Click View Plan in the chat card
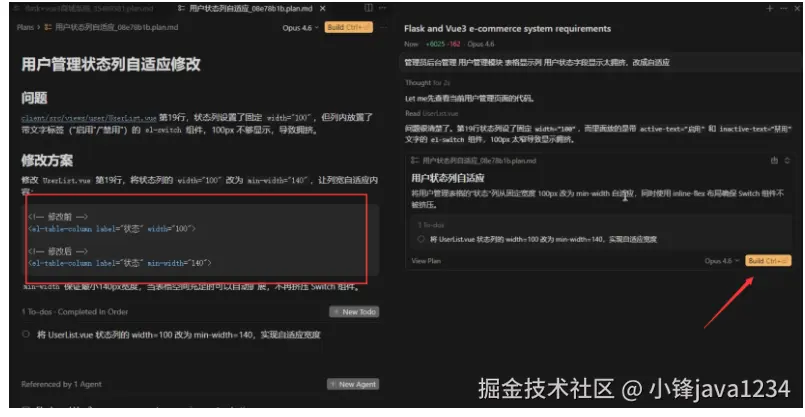 [x=426, y=261]
